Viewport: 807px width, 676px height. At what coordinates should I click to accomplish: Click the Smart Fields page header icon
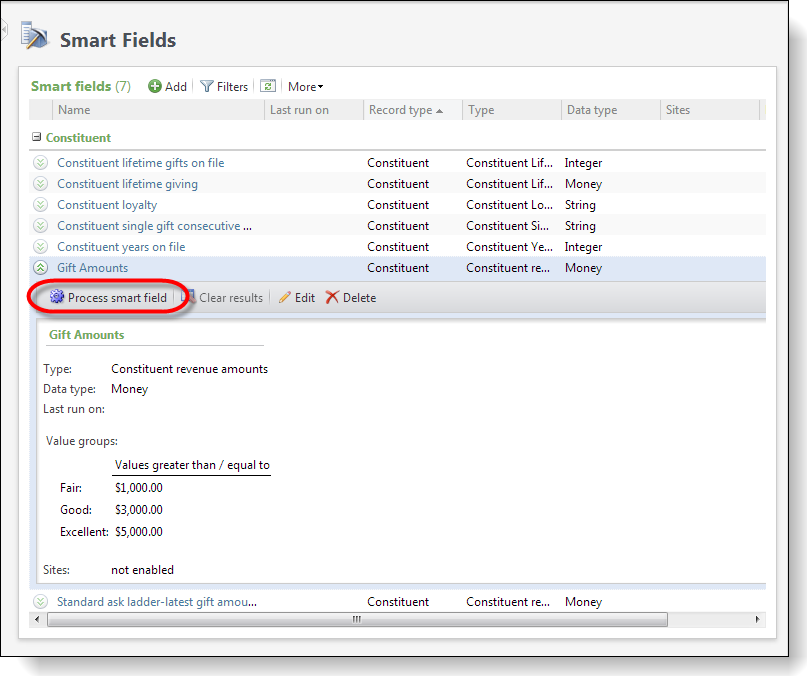(35, 37)
